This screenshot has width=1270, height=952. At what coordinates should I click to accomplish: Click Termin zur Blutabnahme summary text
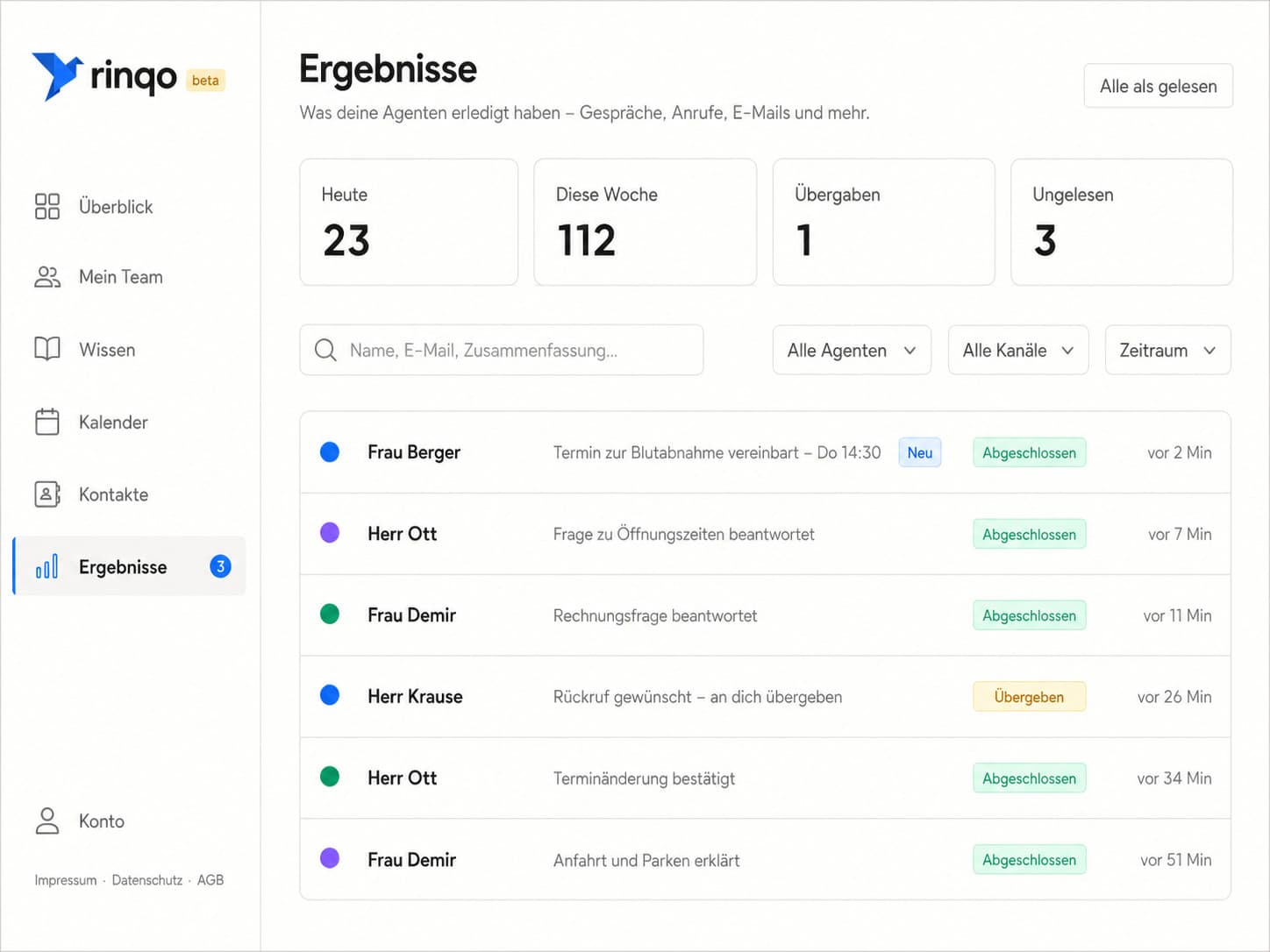(x=717, y=452)
